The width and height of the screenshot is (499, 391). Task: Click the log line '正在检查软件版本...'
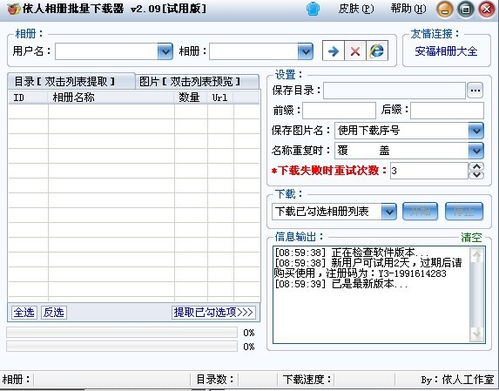point(351,252)
